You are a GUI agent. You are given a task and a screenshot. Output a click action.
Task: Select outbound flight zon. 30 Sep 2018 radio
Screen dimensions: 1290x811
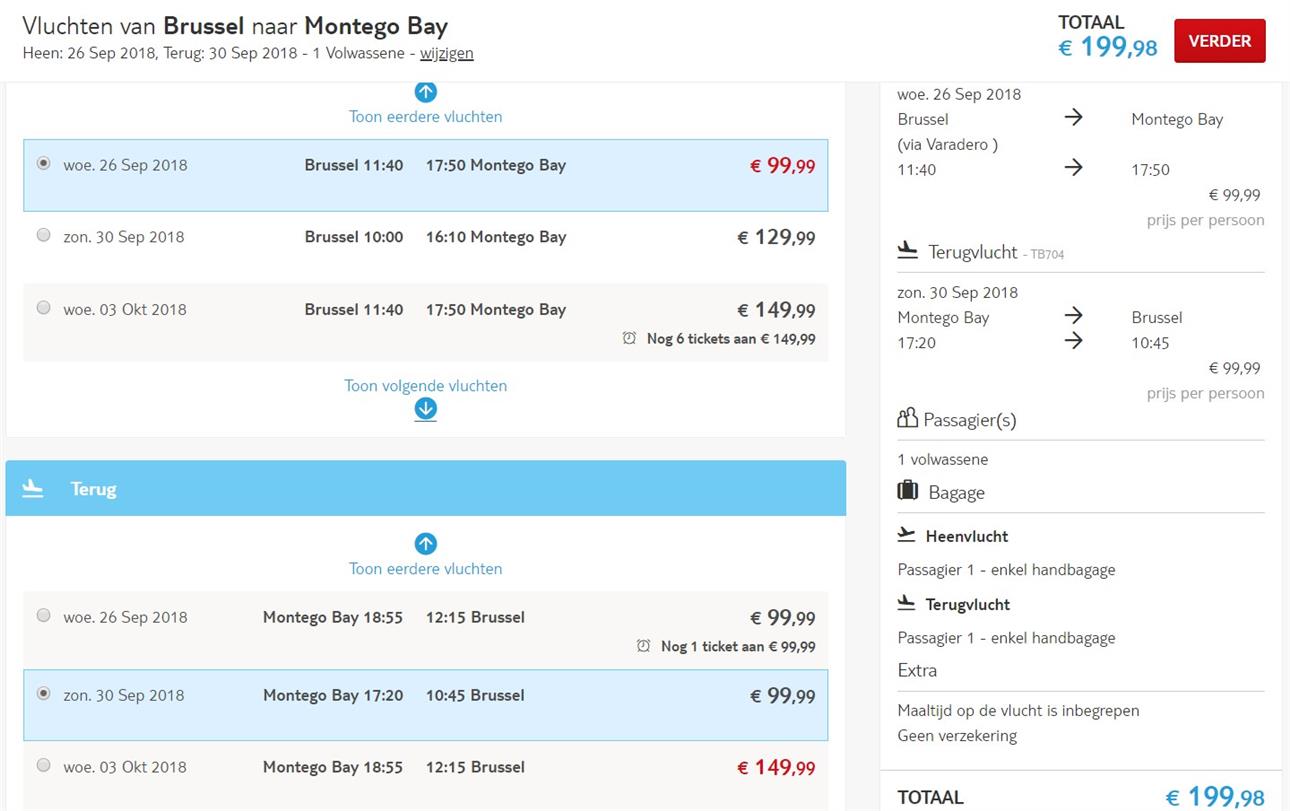coord(43,236)
